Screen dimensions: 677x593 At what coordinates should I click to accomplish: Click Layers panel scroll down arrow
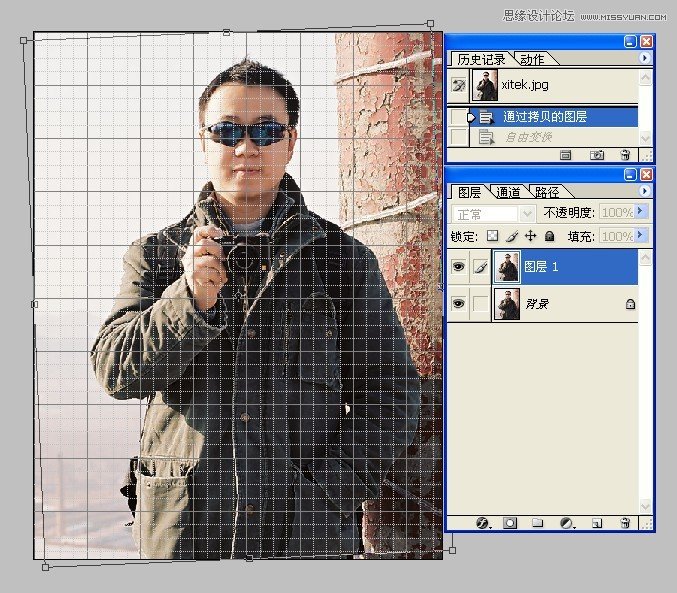(x=645, y=505)
